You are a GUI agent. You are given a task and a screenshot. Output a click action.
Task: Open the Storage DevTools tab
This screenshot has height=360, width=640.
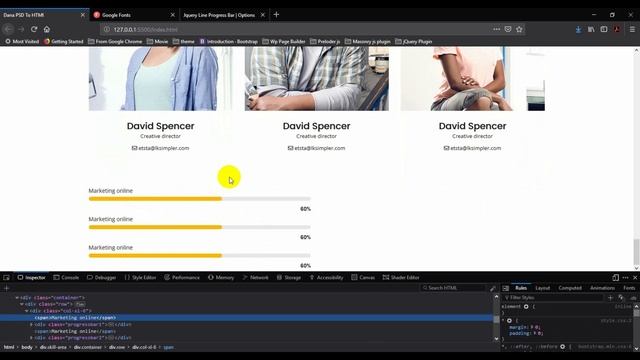pos(289,278)
